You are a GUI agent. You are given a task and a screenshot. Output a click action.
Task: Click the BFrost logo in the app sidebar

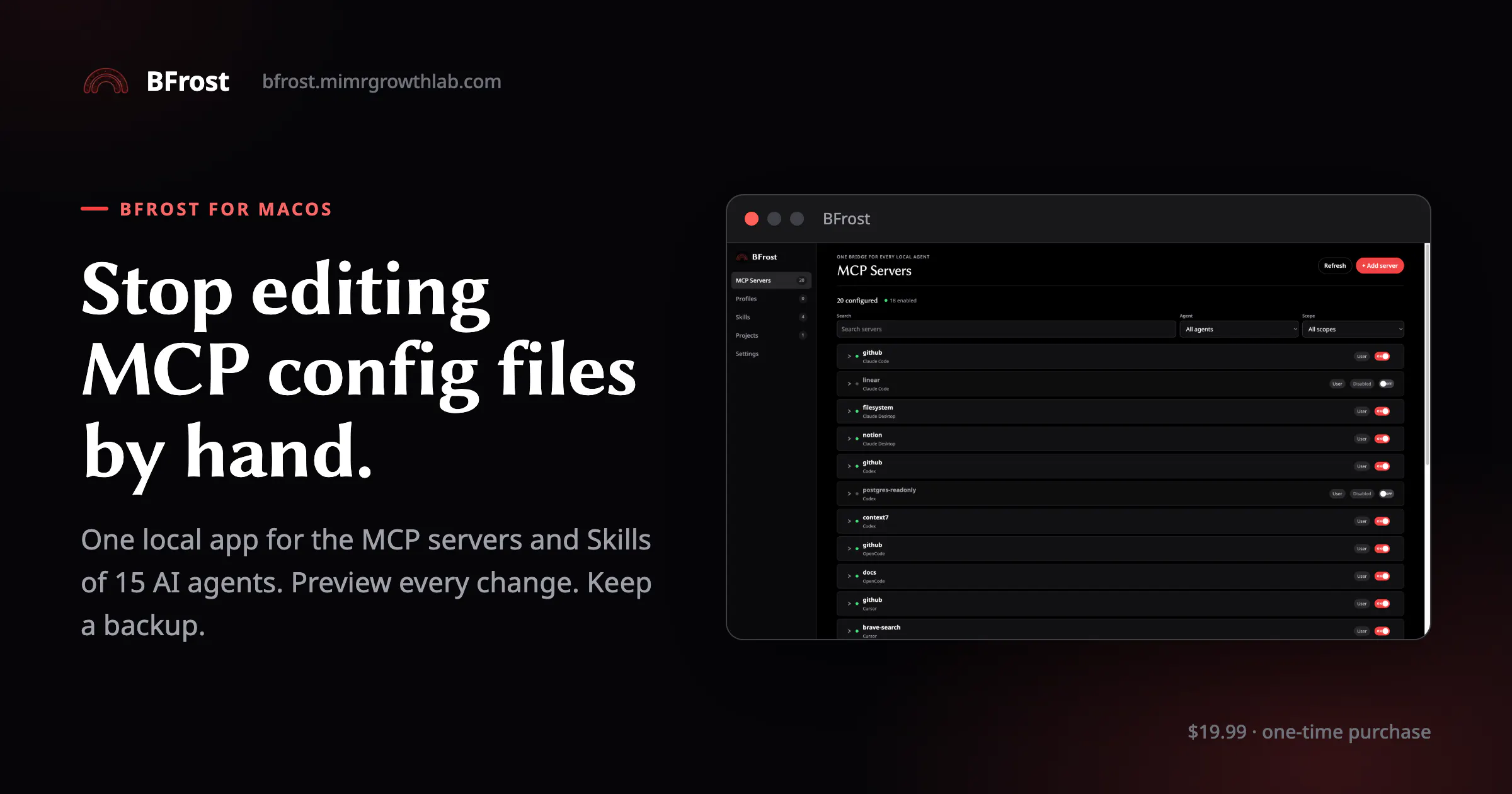click(x=742, y=257)
